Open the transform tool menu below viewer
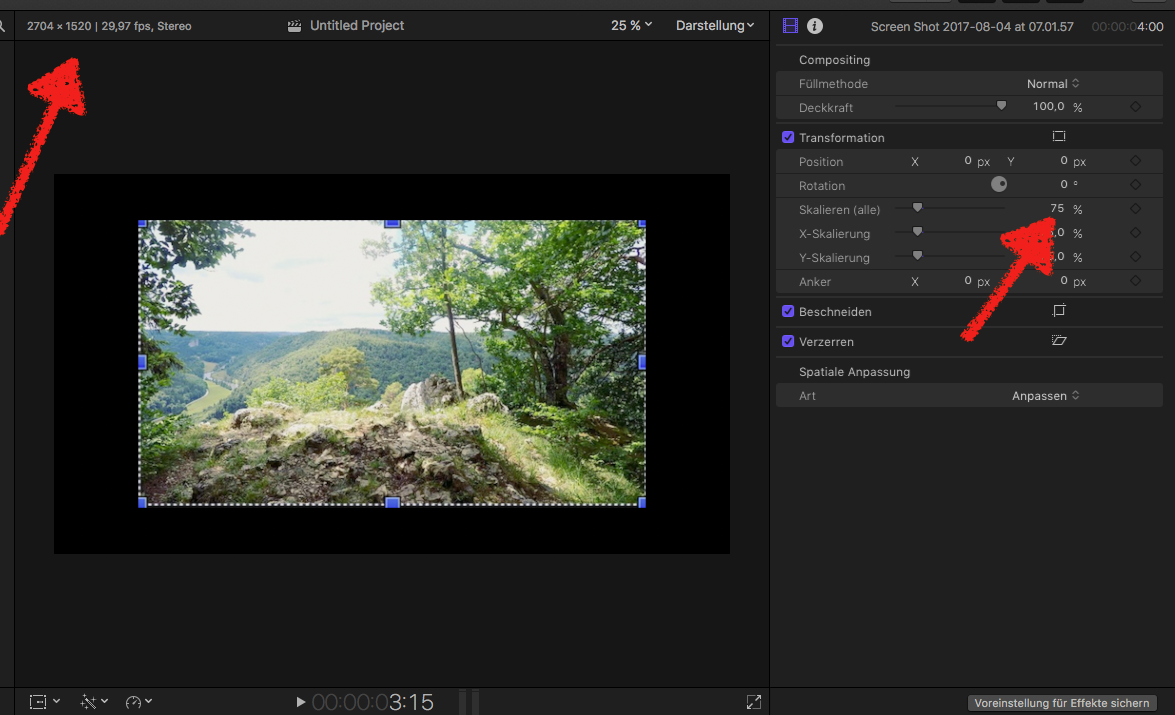Screen dimensions: 1175x715 (45, 702)
